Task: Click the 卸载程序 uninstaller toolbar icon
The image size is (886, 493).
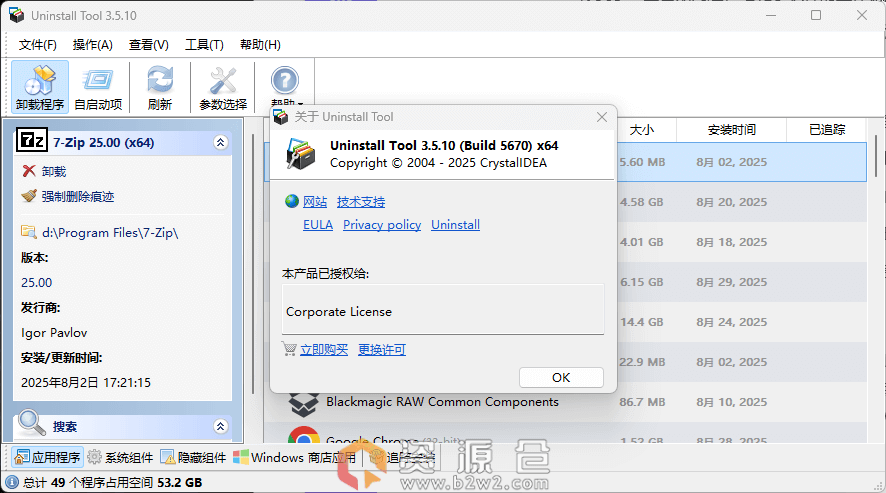Action: pos(40,87)
